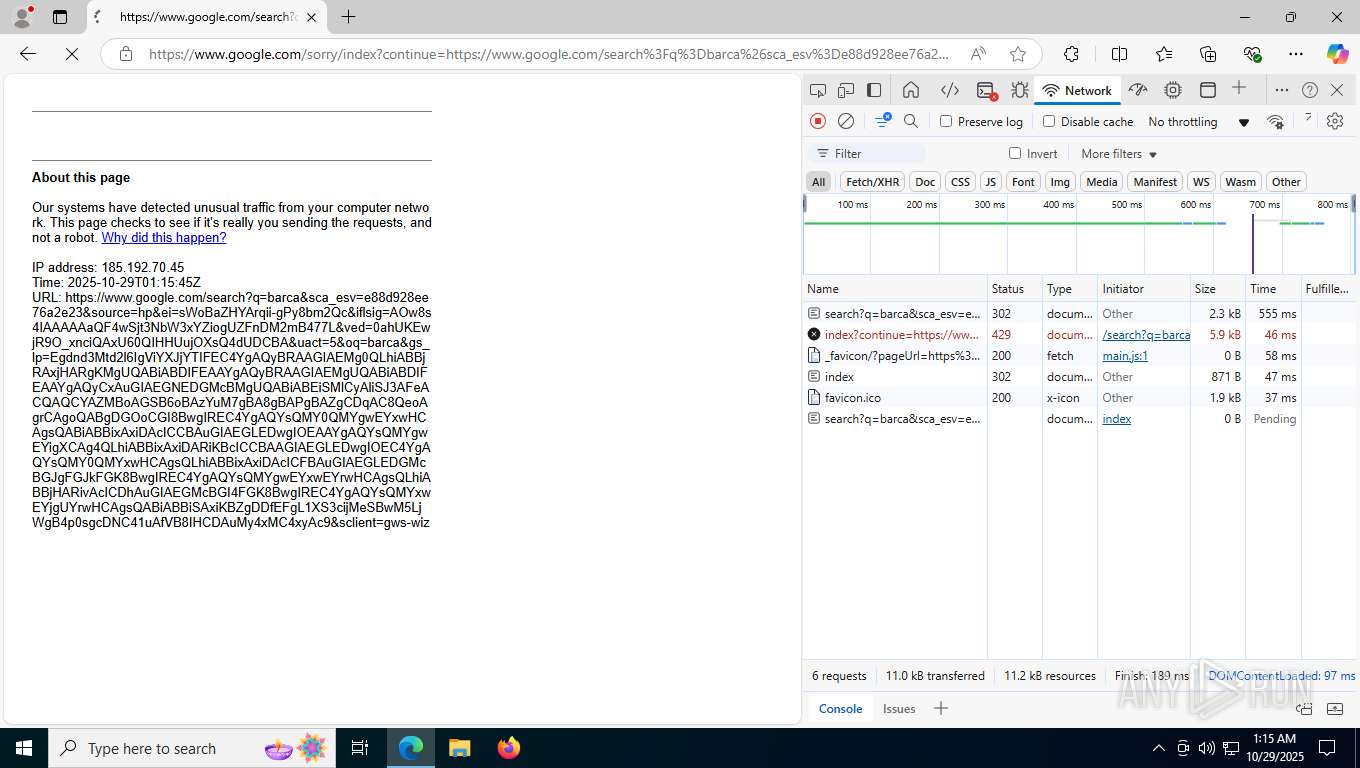Image resolution: width=1360 pixels, height=768 pixels.
Task: Filter requests by Doc type
Action: 925,182
